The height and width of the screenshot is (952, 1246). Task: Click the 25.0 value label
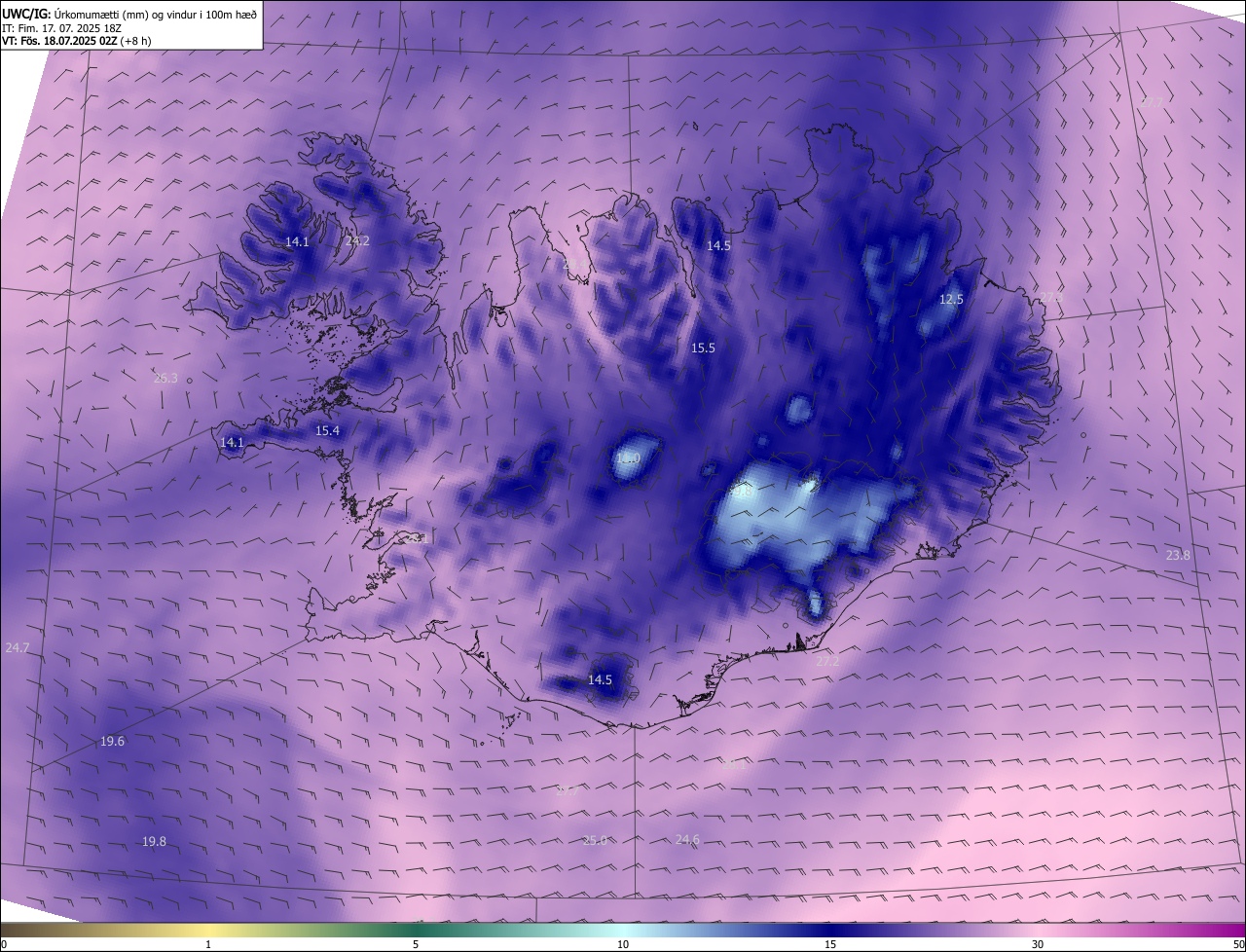595,840
